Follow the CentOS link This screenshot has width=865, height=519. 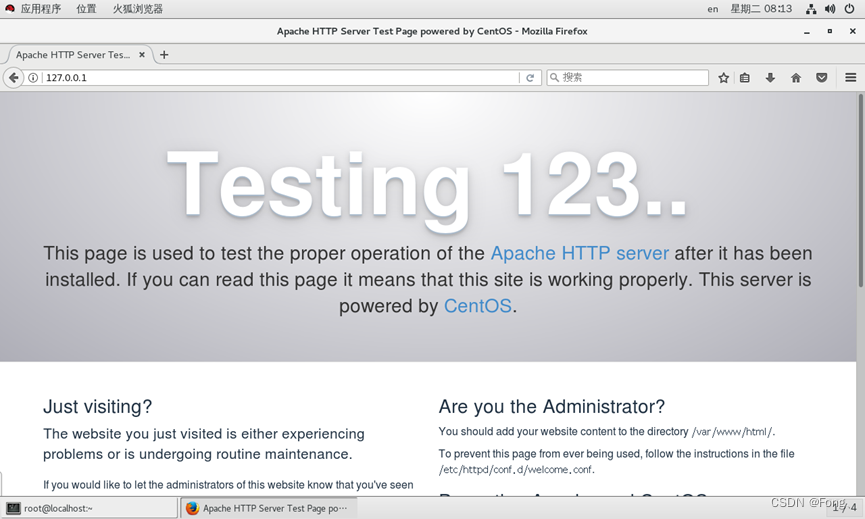click(x=478, y=306)
